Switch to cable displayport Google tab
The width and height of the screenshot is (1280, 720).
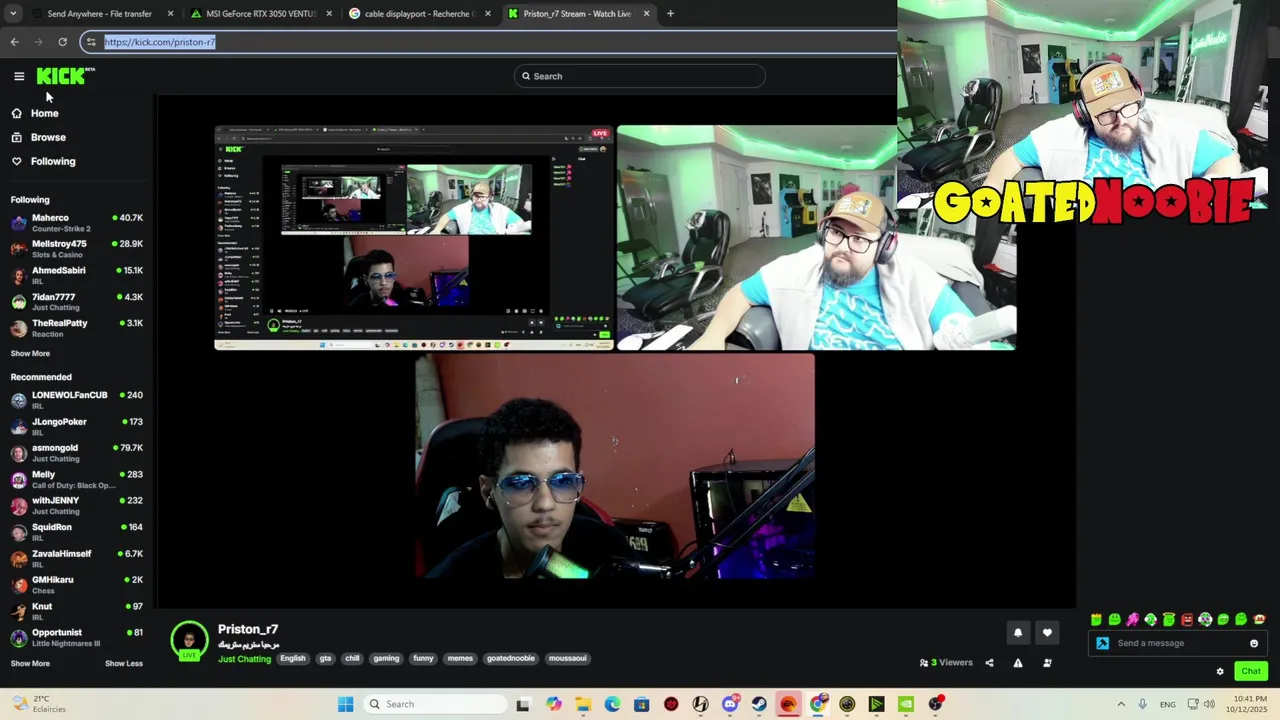pyautogui.click(x=419, y=14)
